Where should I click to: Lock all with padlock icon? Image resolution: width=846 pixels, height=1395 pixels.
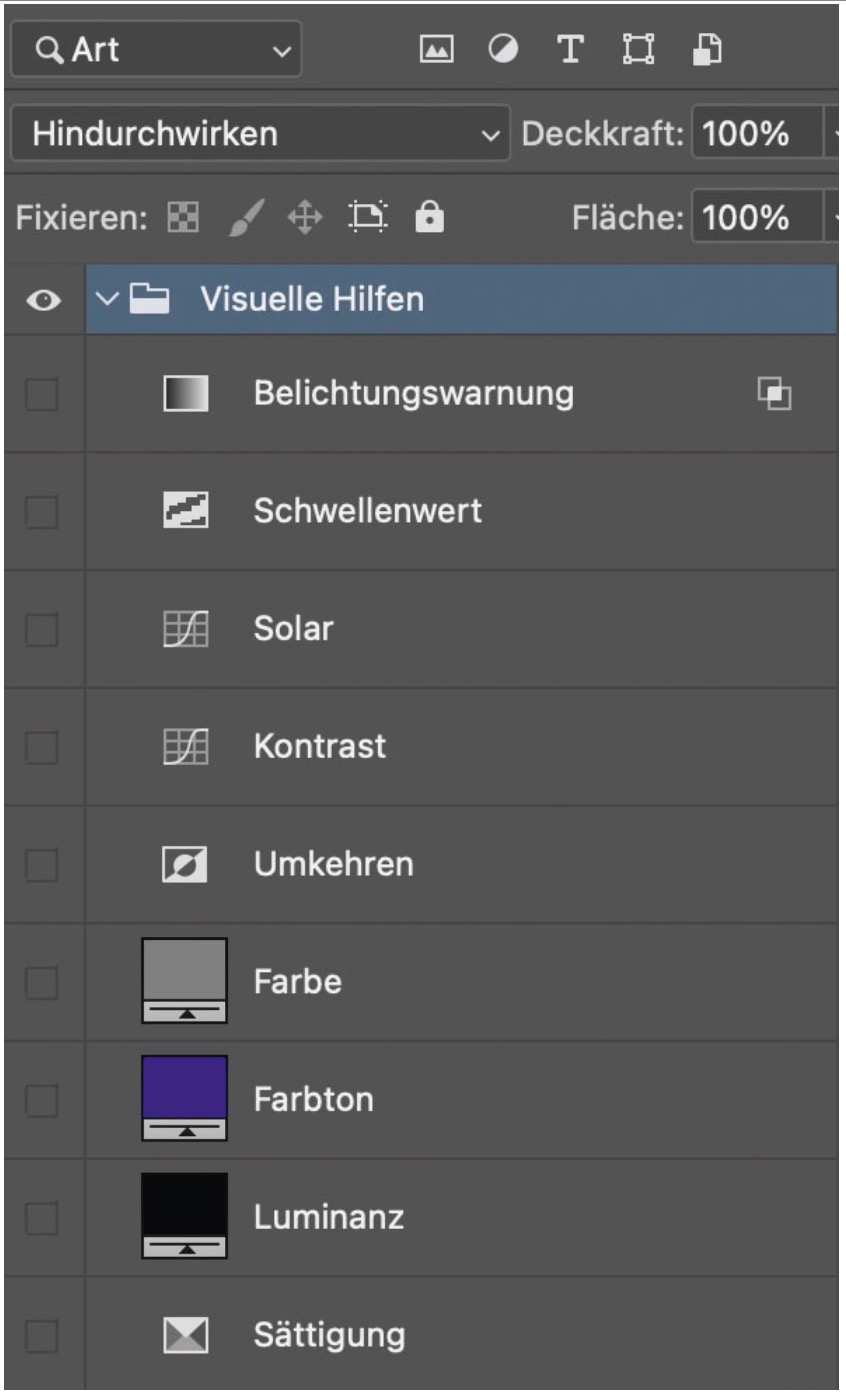click(x=430, y=217)
